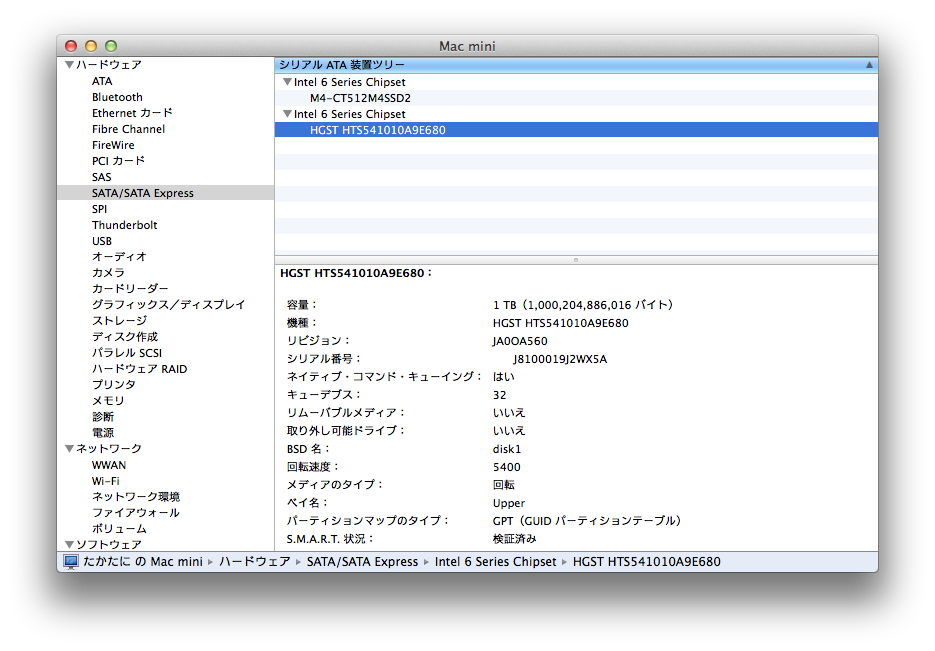Click the bay name value Upper
The image size is (935, 651).
(509, 503)
